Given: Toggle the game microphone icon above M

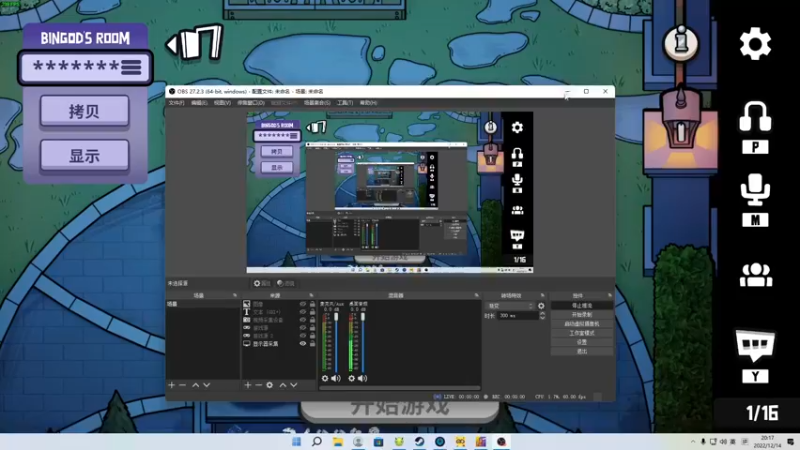Looking at the screenshot, I should coord(755,190).
